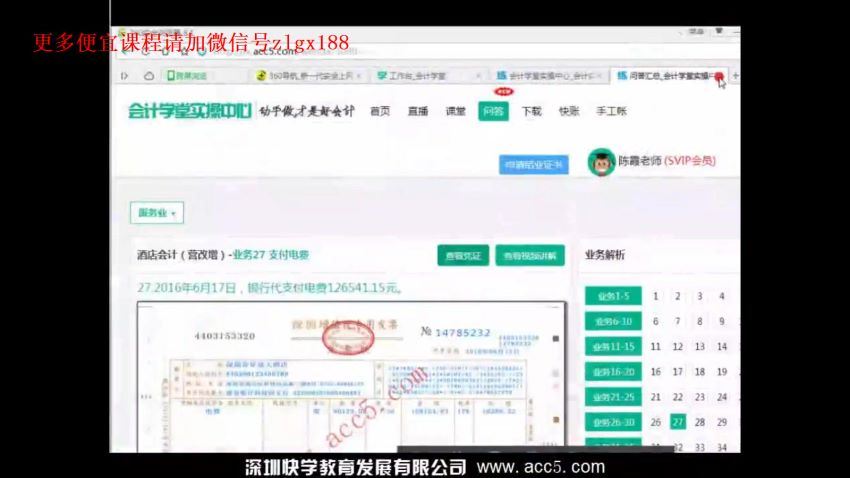Open 课堂 in the site navigation
850x478 pixels.
(455, 111)
